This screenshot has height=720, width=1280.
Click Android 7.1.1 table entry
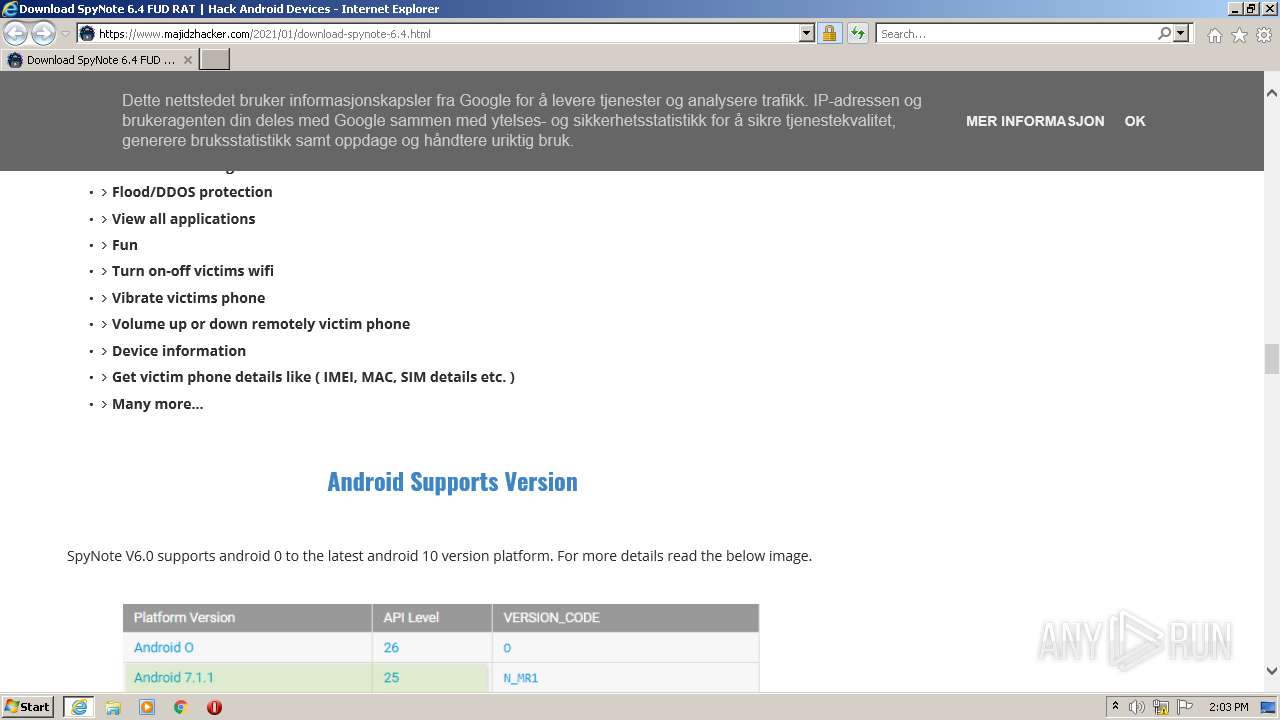[174, 678]
